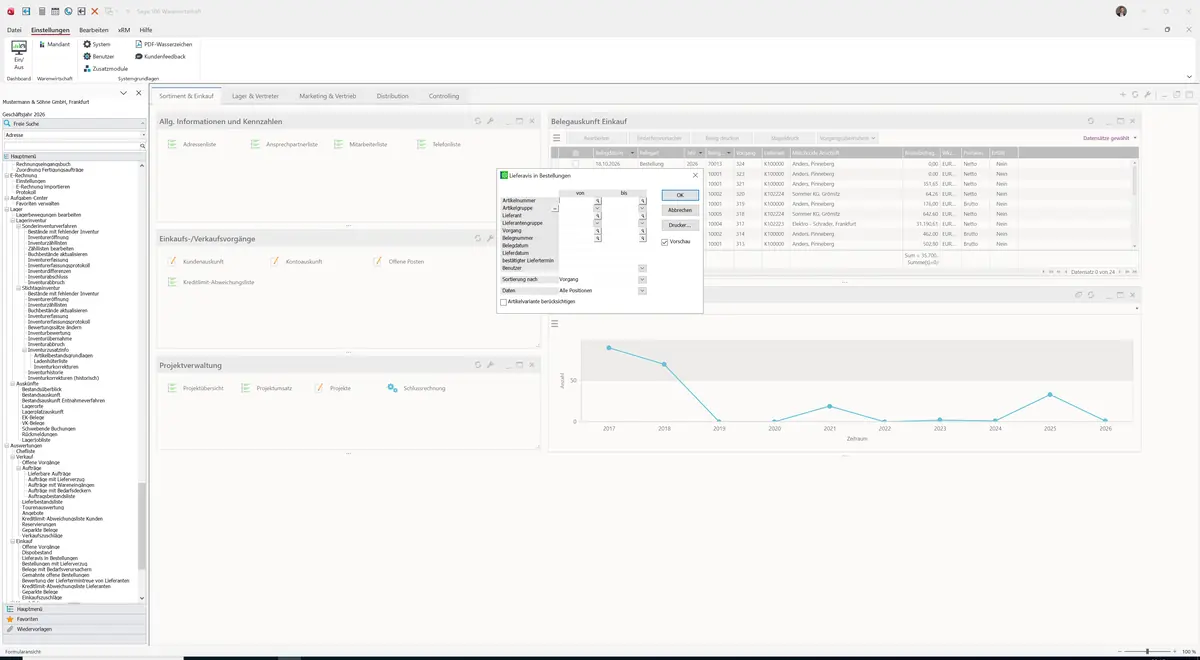This screenshot has width=1200, height=660.
Task: Click the lookup icon for Artikelnummer von
Action: (598, 200)
